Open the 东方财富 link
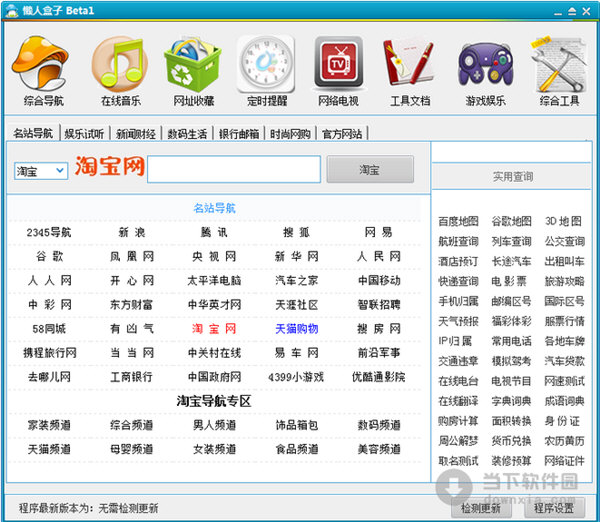 pyautogui.click(x=132, y=305)
